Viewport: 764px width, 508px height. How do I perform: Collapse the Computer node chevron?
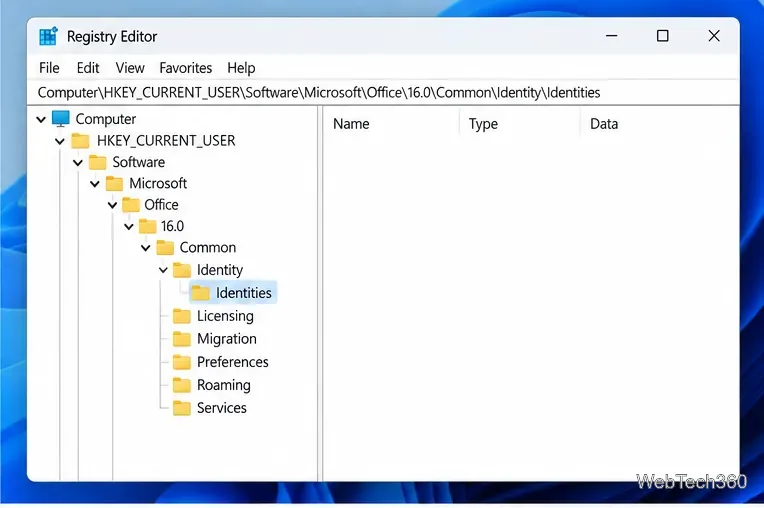[41, 119]
